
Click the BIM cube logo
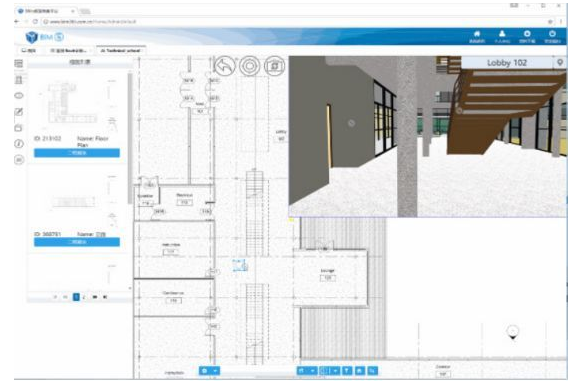pos(32,37)
